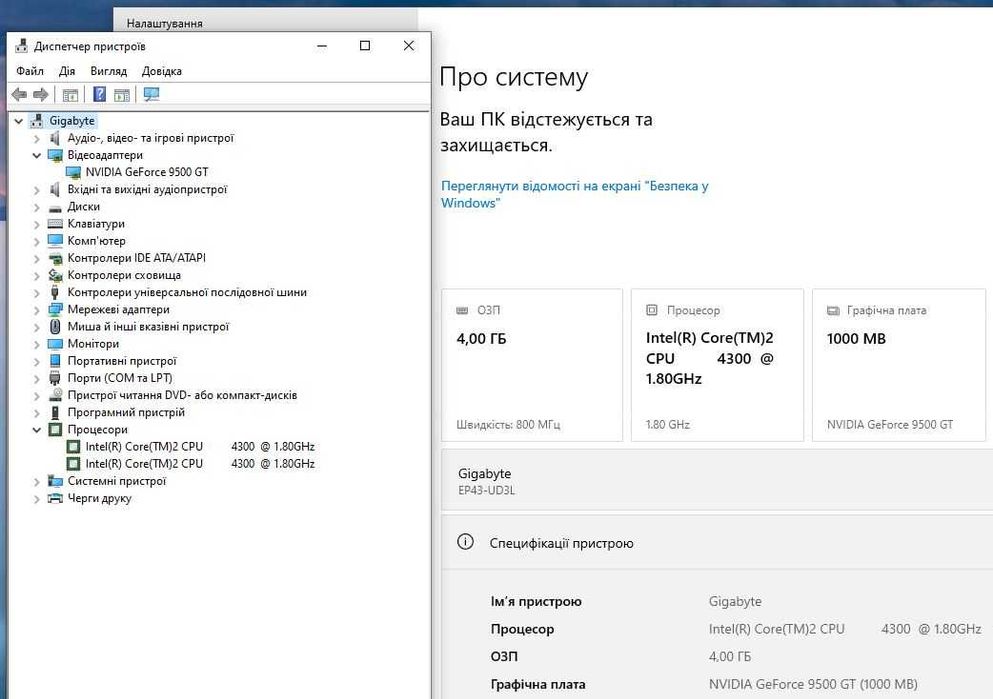Image resolution: width=993 pixels, height=699 pixels.
Task: Collapse the Процесори branch
Action: [37, 430]
